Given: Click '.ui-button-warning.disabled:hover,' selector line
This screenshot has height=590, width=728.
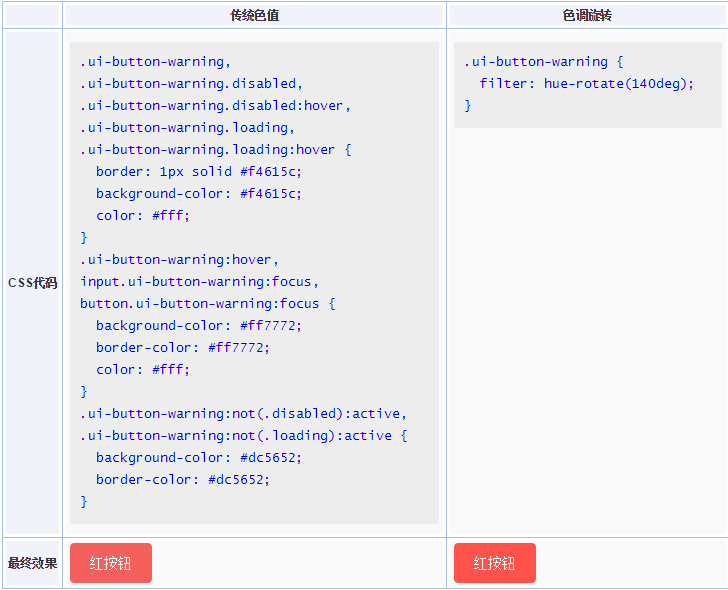Looking at the screenshot, I should coord(215,106).
